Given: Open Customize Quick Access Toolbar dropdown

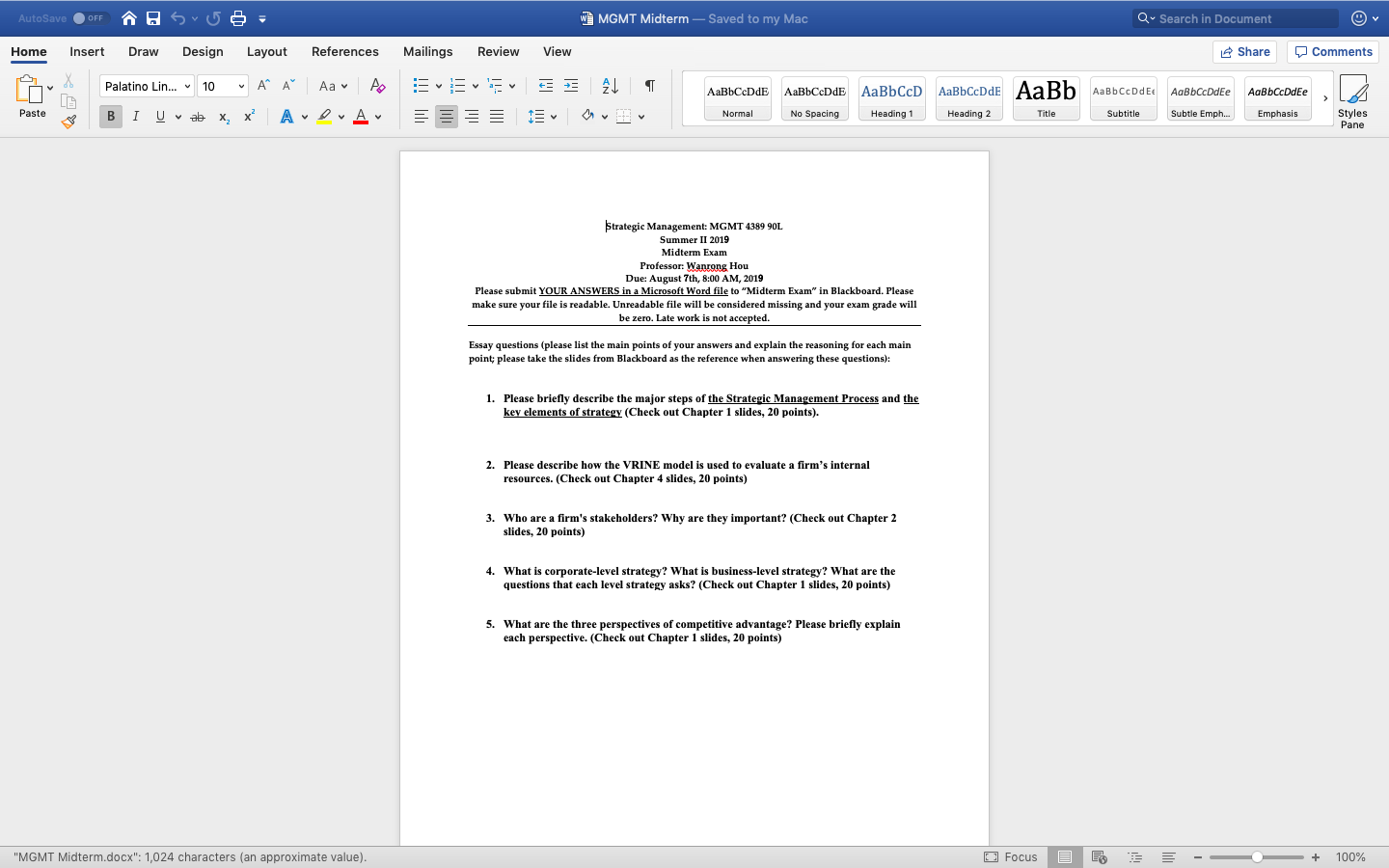Looking at the screenshot, I should click(262, 18).
